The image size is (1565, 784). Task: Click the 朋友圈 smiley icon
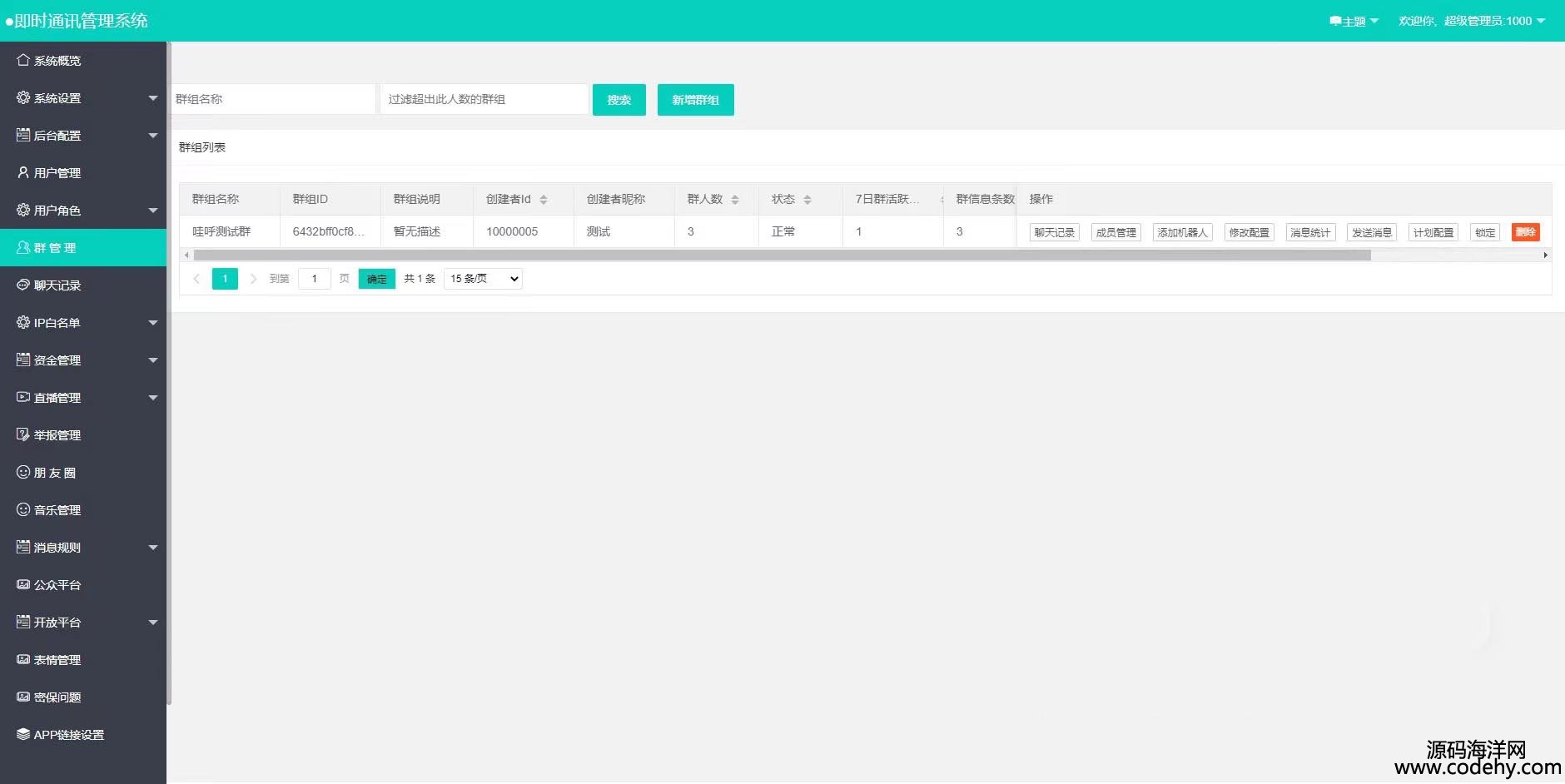23,472
